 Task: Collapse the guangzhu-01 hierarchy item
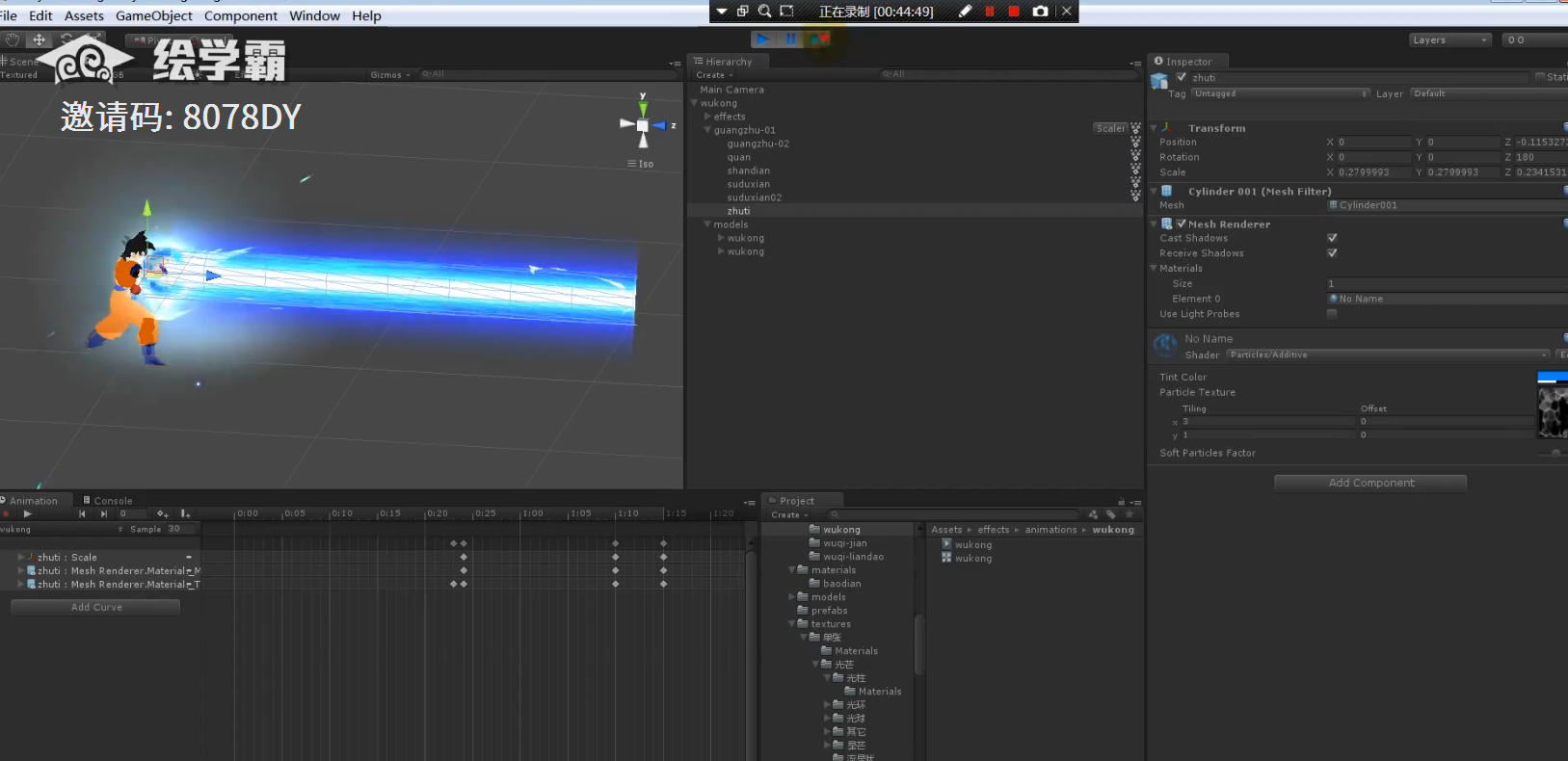click(x=707, y=130)
